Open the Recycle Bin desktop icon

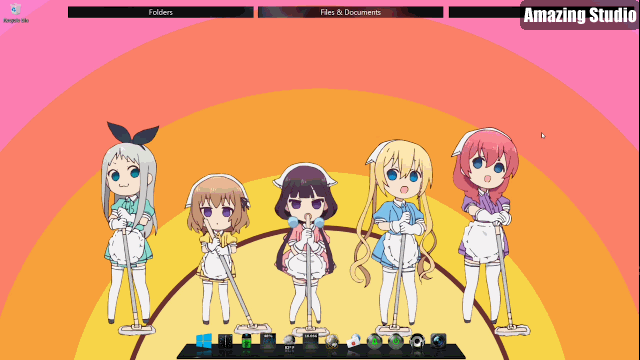(x=16, y=13)
